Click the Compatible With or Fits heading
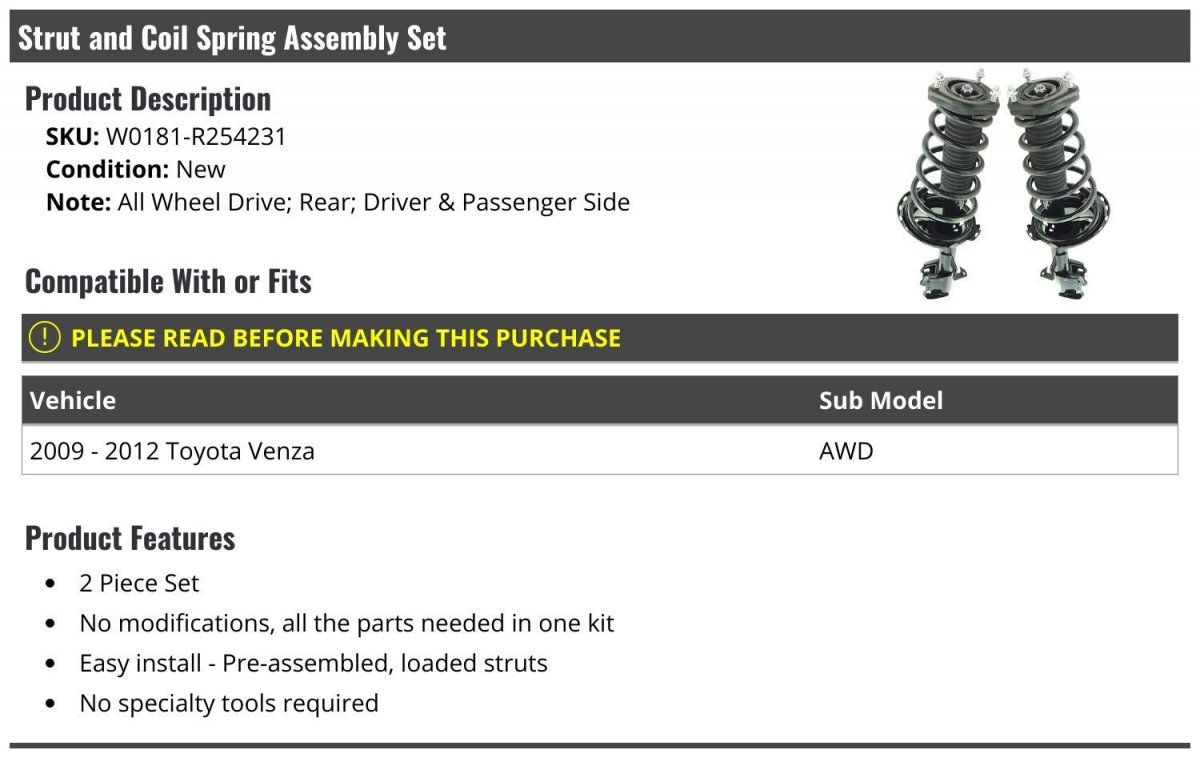The width and height of the screenshot is (1200, 758). point(168,282)
